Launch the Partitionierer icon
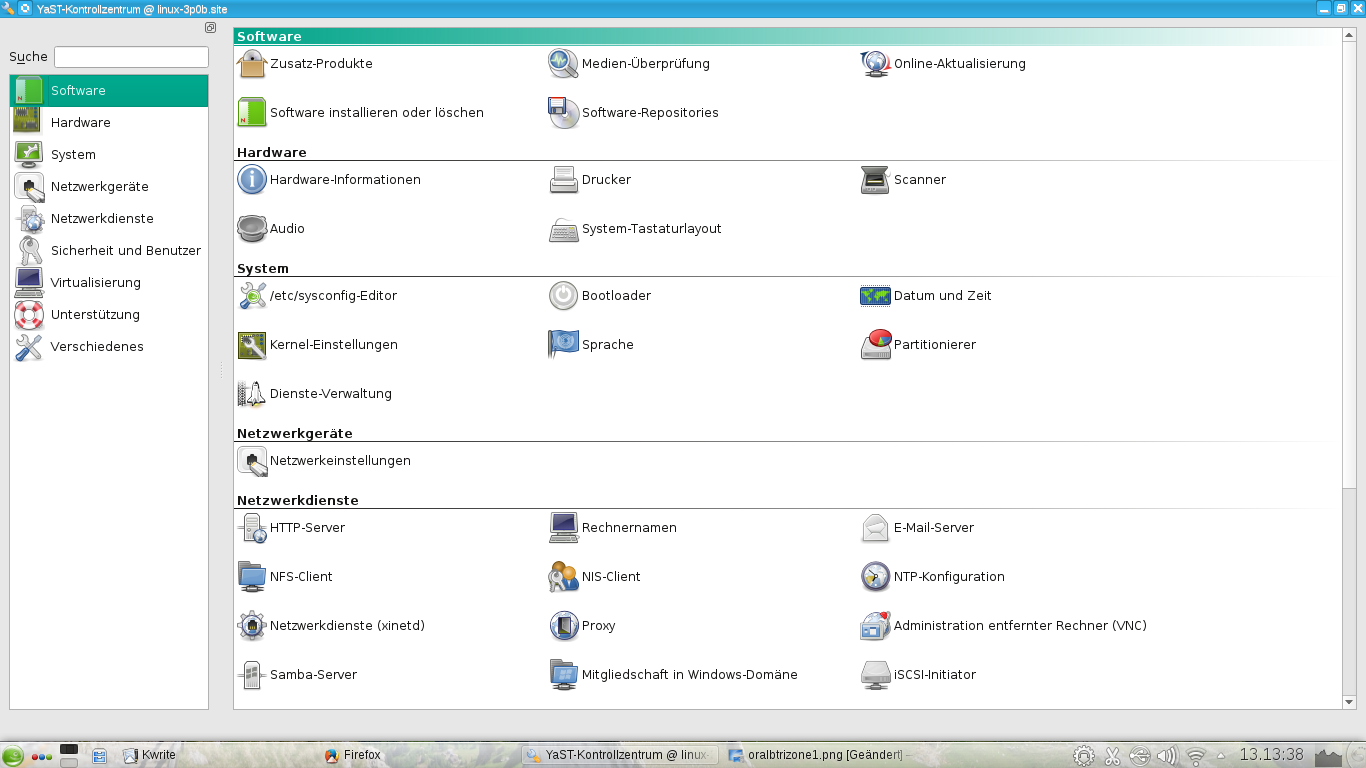Image resolution: width=1366 pixels, height=768 pixels. coord(875,345)
